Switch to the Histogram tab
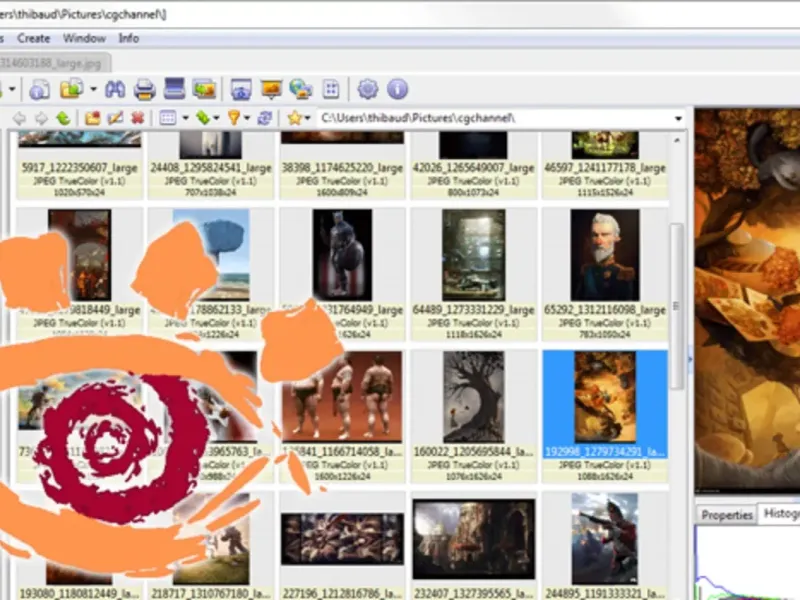Image resolution: width=800 pixels, height=600 pixels. tap(780, 513)
